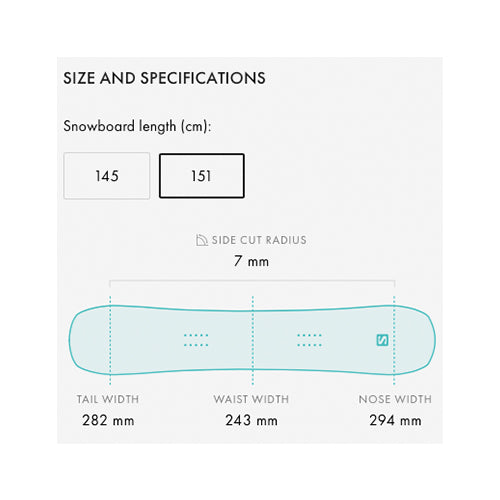
Task: Click the right binding insert dots
Action: click(x=309, y=340)
